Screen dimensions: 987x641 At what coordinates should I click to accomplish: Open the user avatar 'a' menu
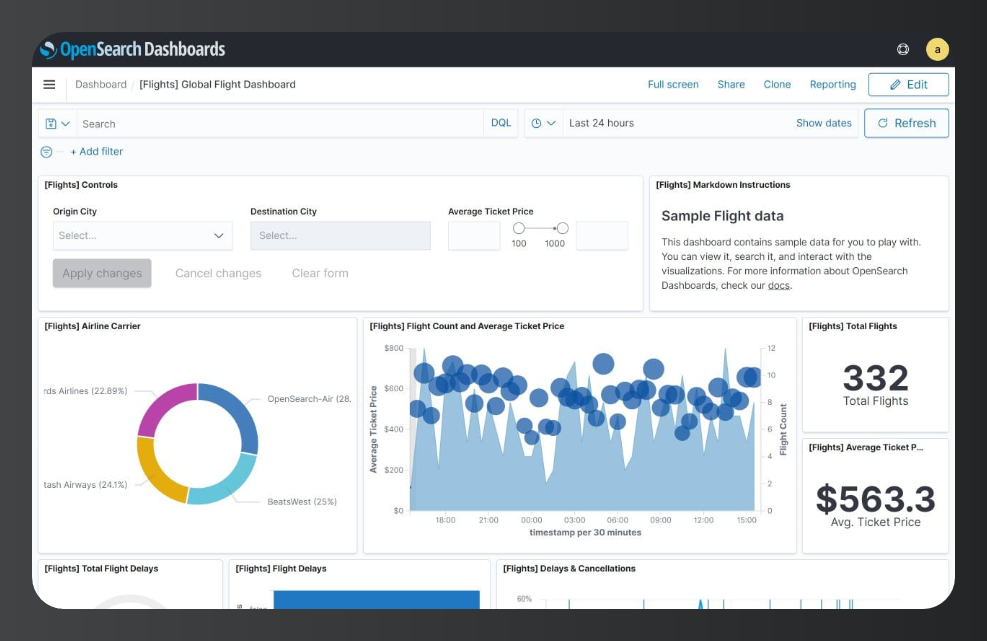(937, 49)
